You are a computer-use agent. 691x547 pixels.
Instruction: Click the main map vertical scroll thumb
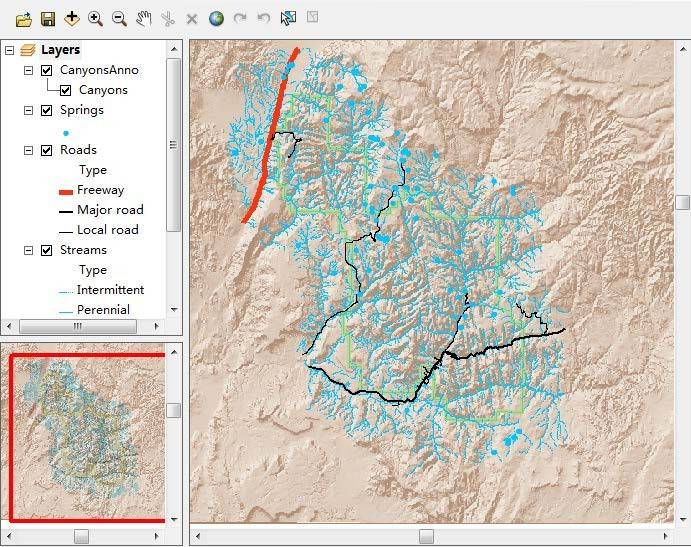(683, 202)
